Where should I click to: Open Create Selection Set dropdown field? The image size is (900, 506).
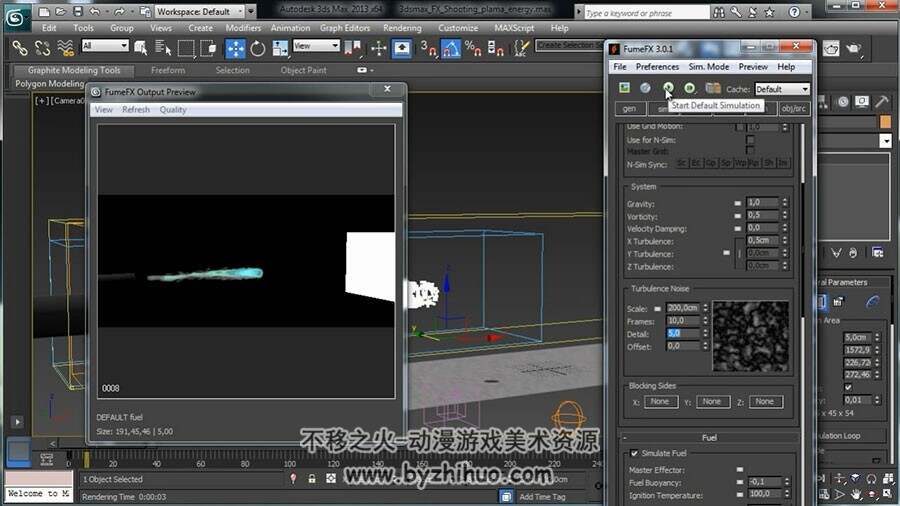[569, 45]
